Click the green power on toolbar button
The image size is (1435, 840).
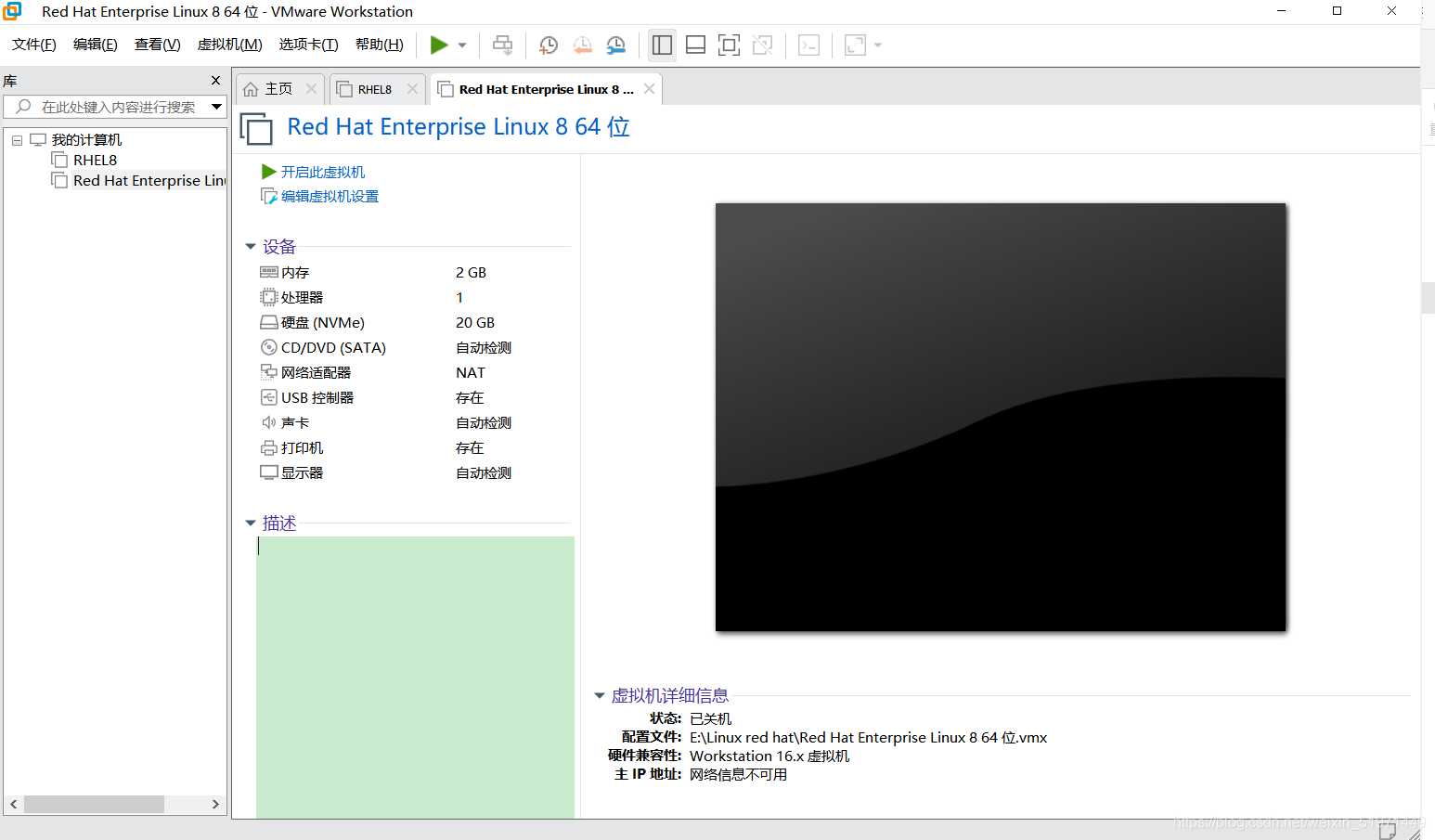[439, 45]
